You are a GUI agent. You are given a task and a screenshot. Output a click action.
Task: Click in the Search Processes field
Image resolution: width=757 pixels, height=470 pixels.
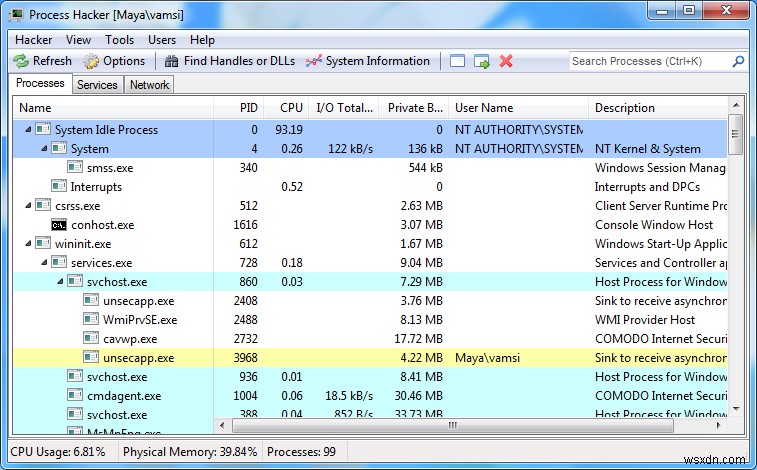click(x=648, y=61)
